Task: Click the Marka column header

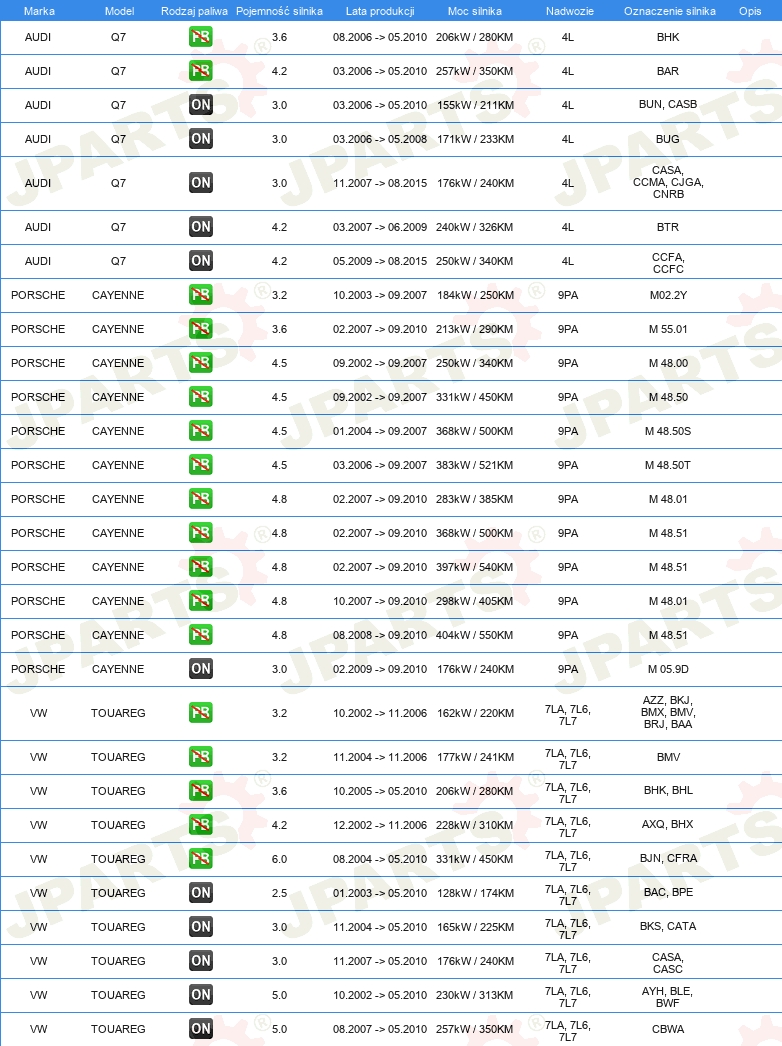Action: [39, 11]
